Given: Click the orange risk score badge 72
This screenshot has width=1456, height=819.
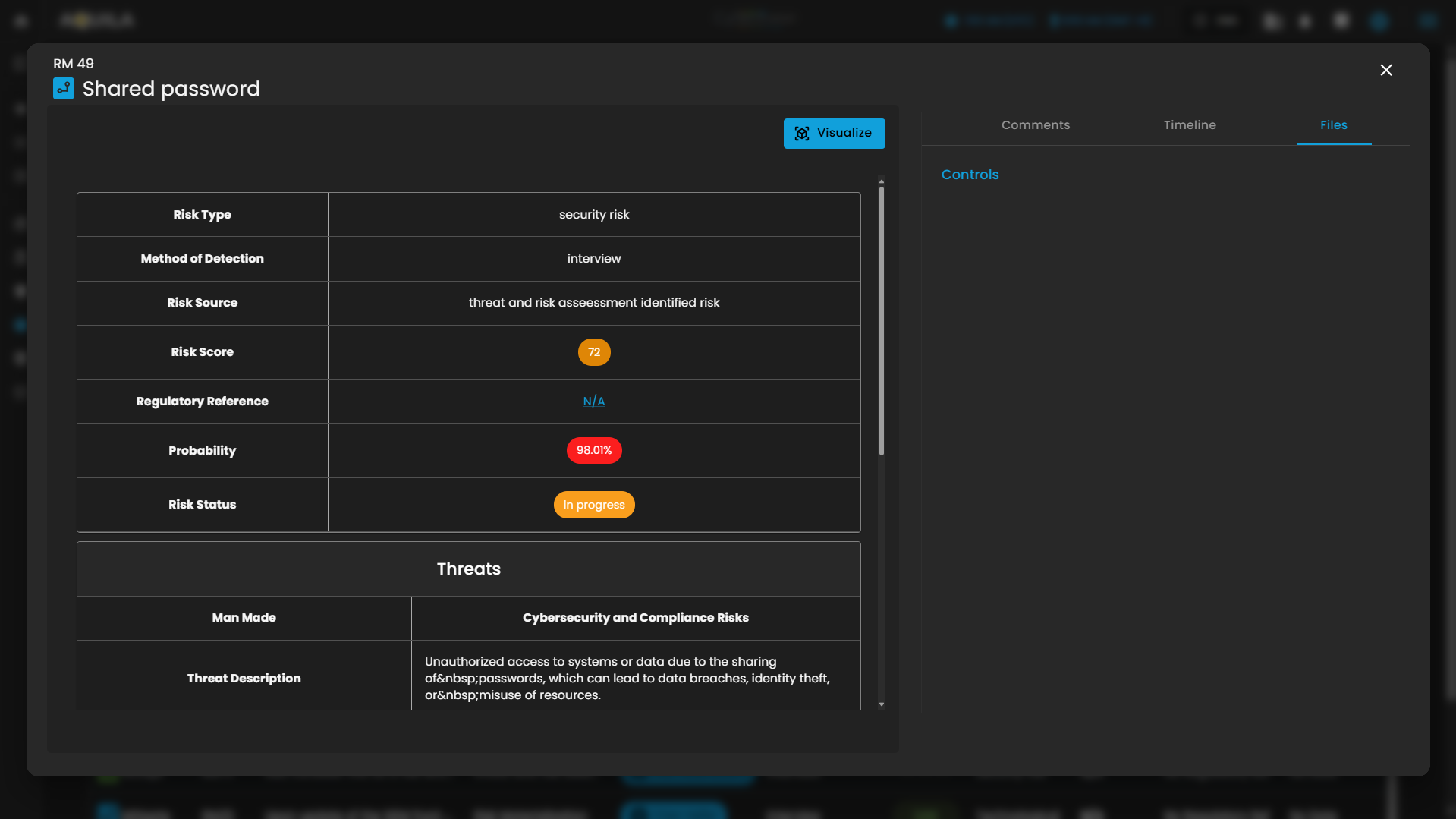Looking at the screenshot, I should 593,352.
